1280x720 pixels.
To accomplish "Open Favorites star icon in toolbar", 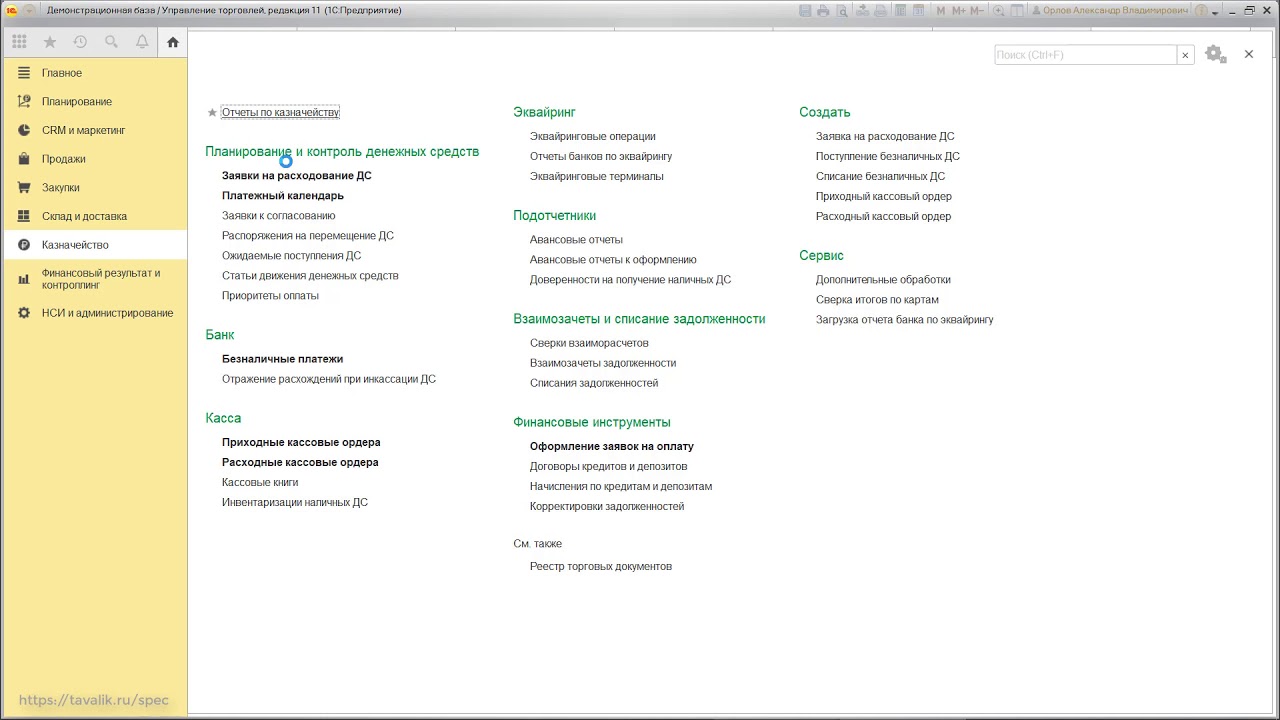I will 50,42.
